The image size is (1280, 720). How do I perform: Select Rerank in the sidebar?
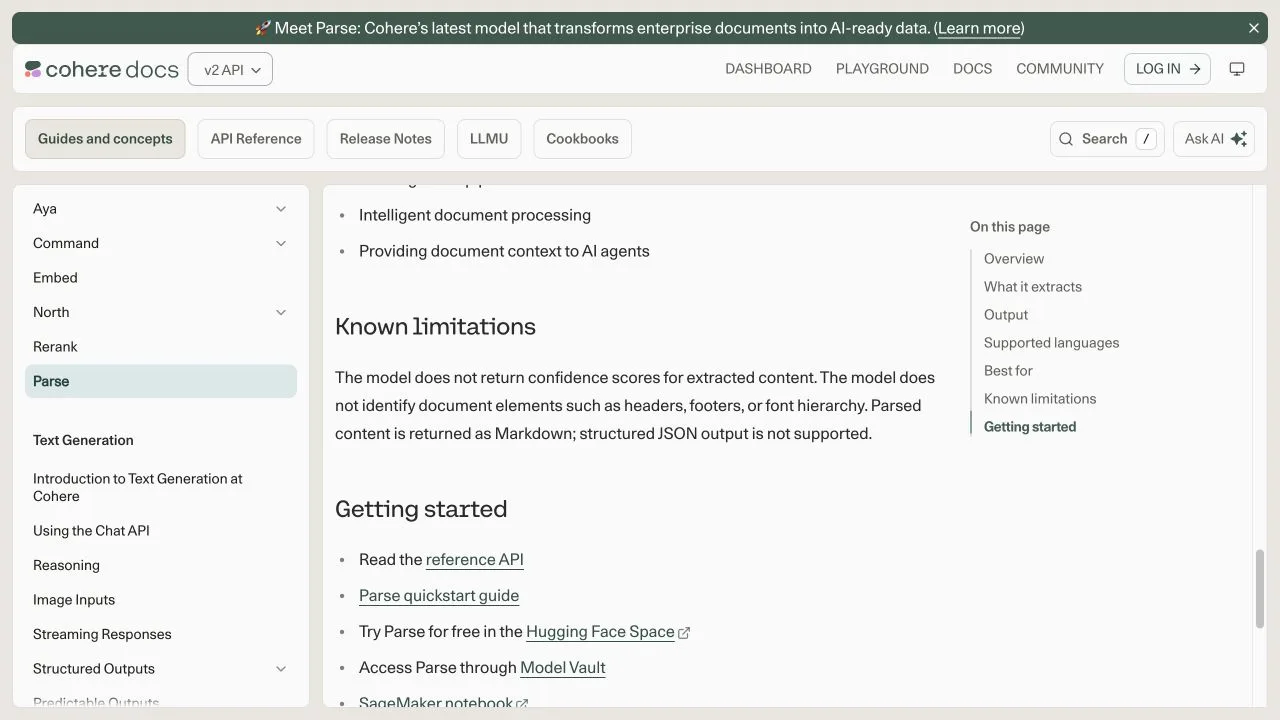[161, 347]
